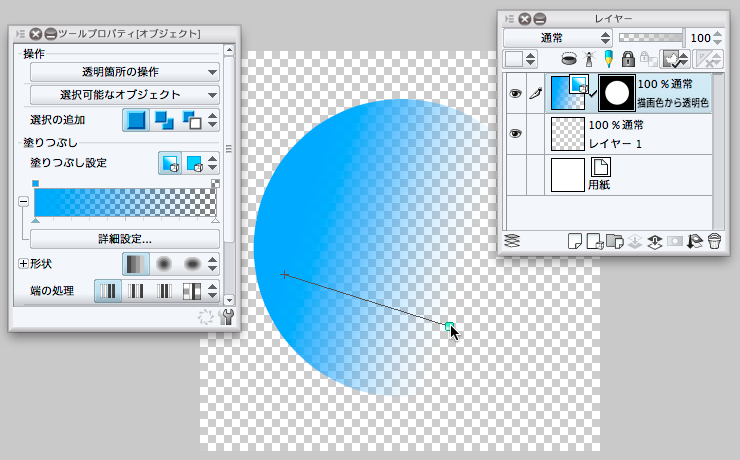This screenshot has height=460, width=740.
Task: Choose the second fill setting icon
Action: 194,163
